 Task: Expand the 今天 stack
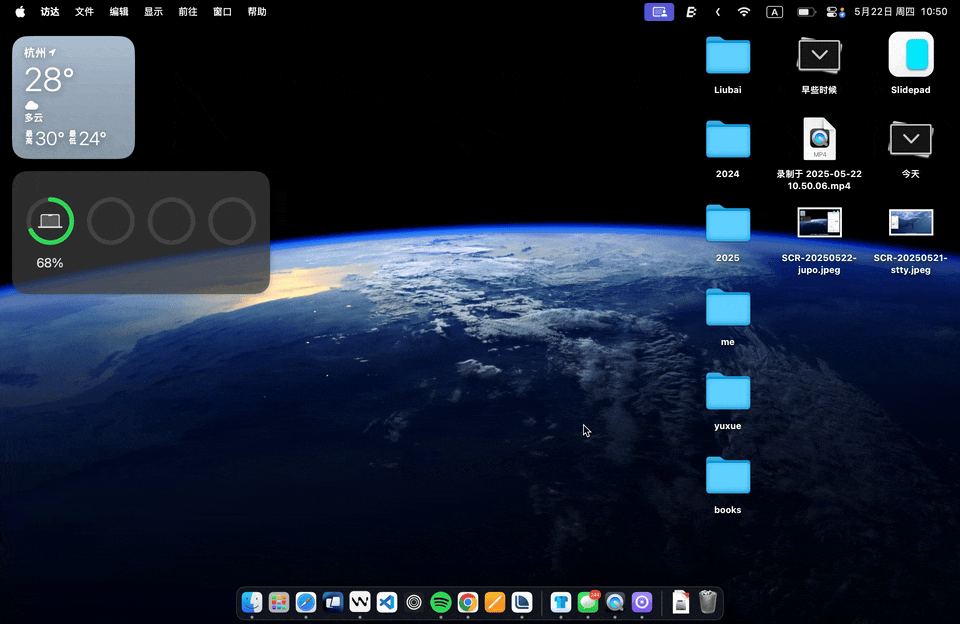[x=911, y=140]
